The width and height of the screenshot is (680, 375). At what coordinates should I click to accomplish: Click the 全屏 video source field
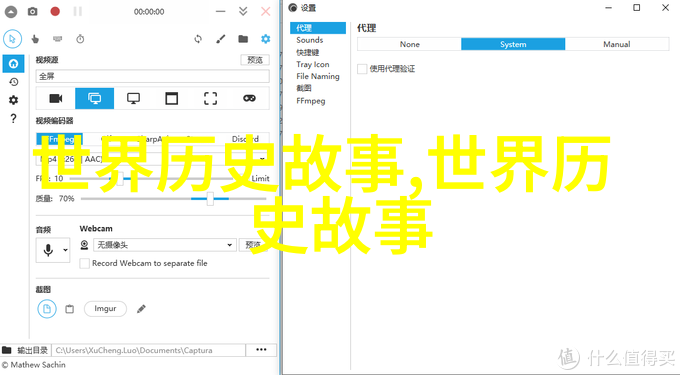tap(152, 76)
